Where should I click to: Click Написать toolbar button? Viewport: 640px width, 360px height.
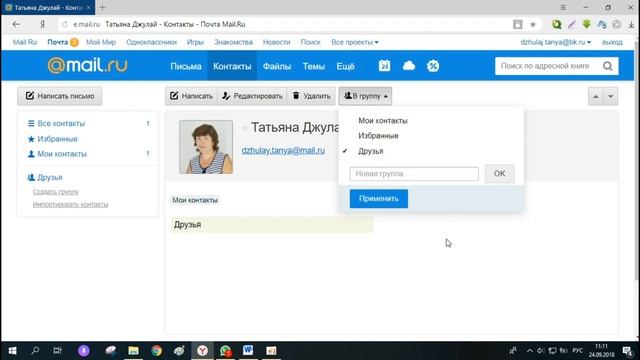pyautogui.click(x=191, y=96)
